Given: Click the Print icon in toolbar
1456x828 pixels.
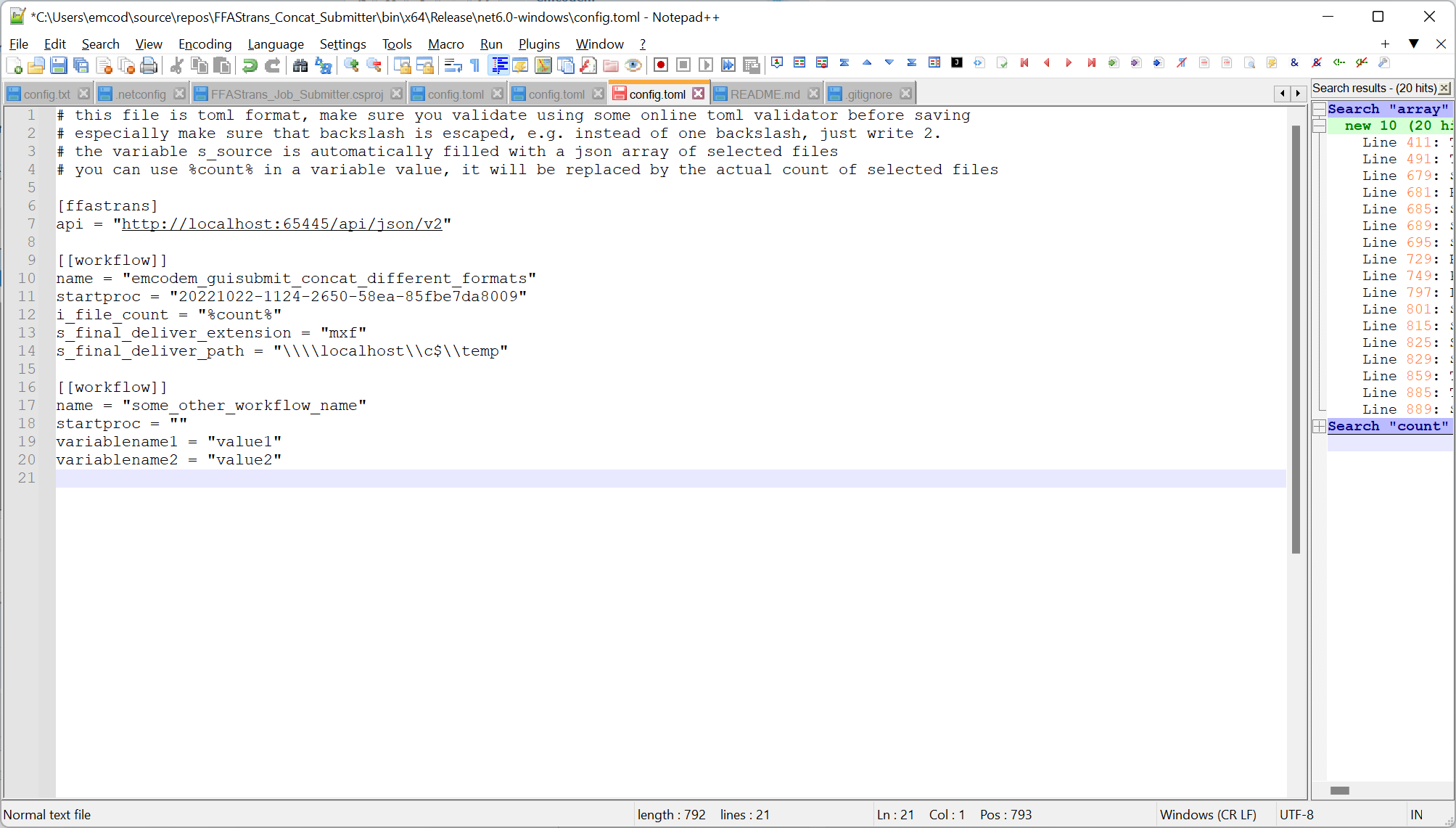Looking at the screenshot, I should 149,65.
